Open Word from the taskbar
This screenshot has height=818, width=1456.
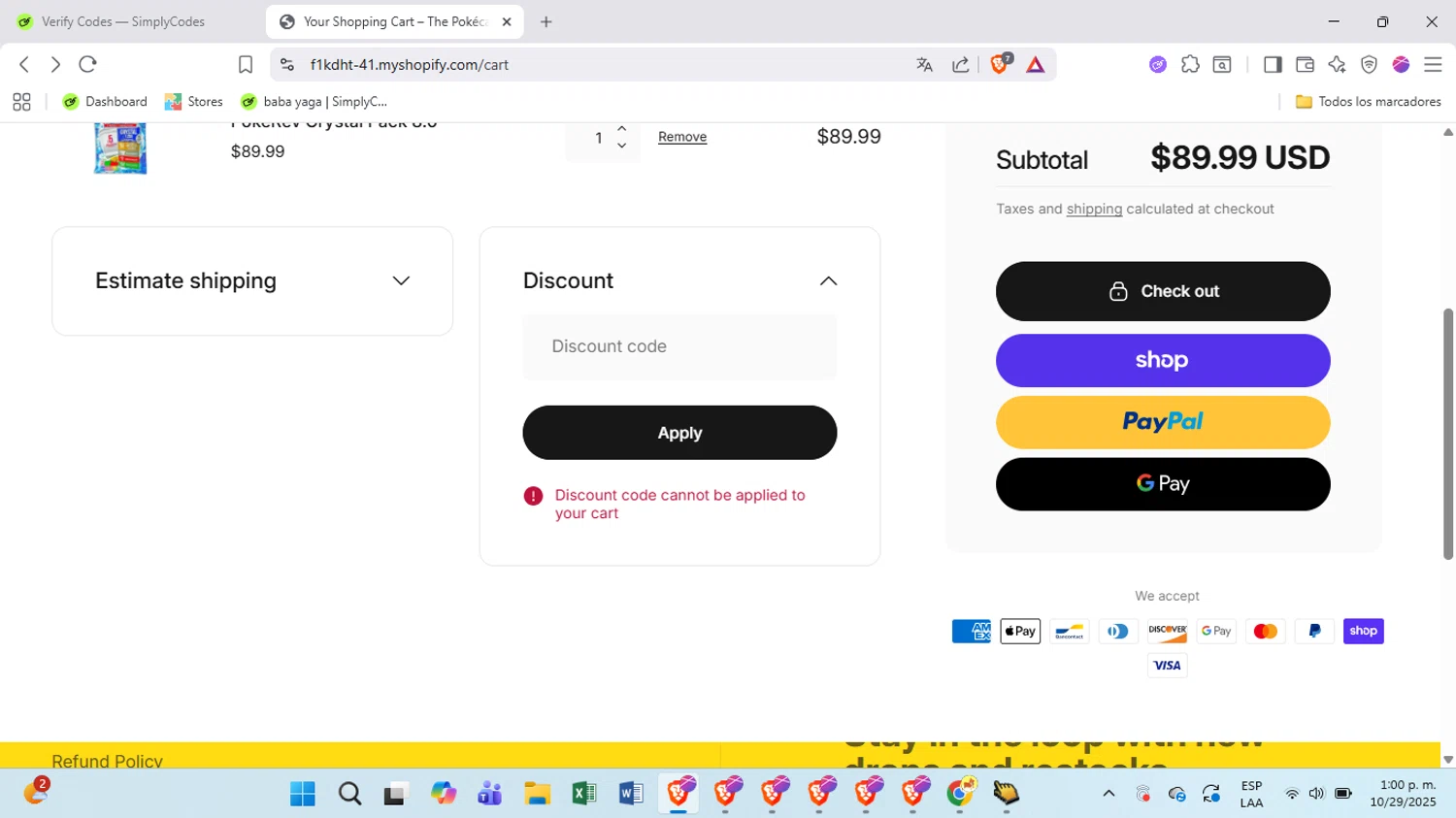(631, 794)
